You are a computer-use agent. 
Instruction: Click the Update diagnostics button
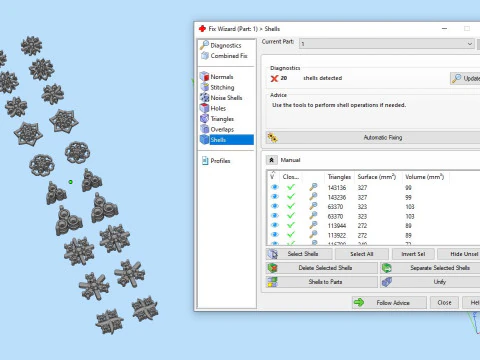point(465,79)
